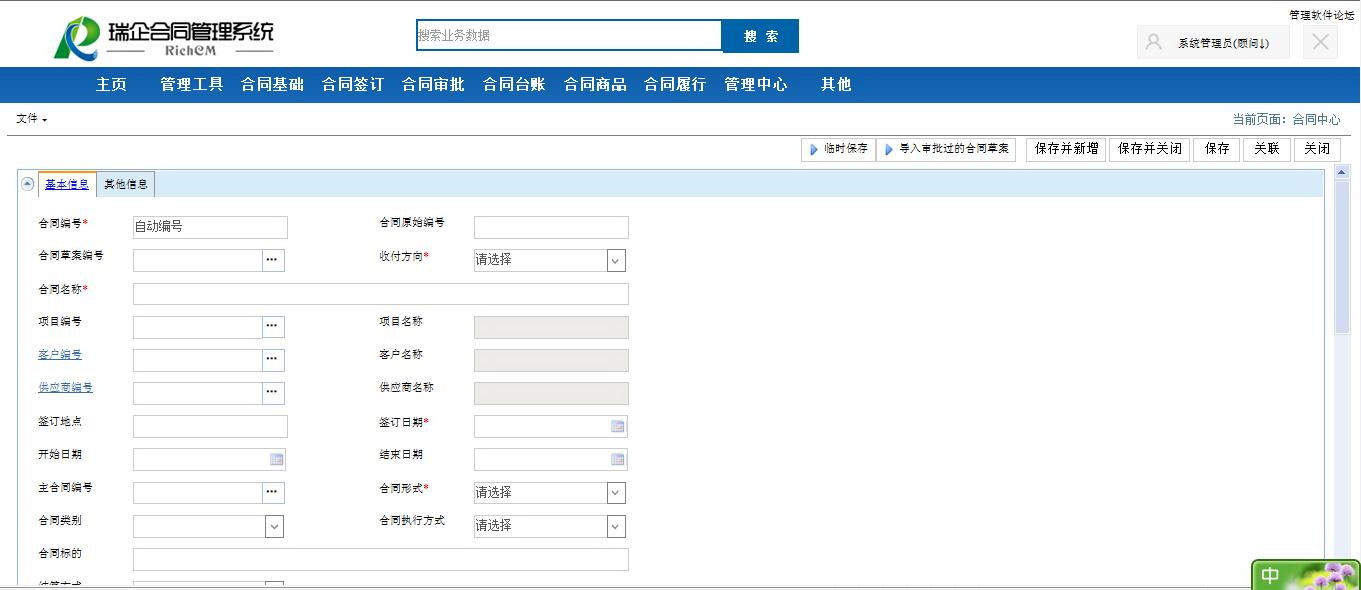1361x590 pixels.
Task: Focus the 合同标的 input field
Action: [381, 559]
